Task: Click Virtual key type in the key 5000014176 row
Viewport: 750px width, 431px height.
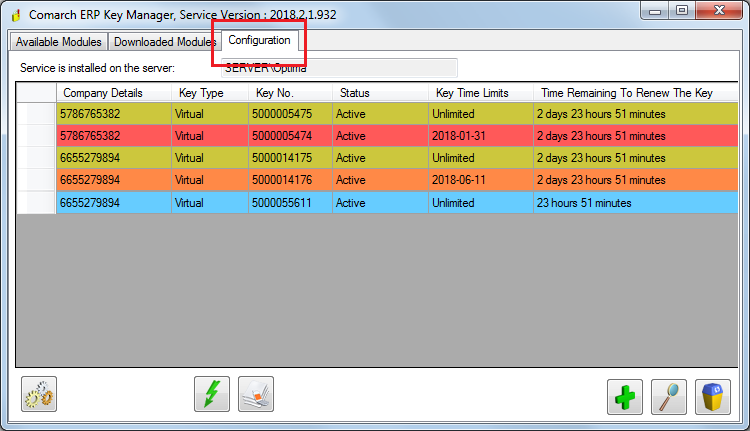Action: (210, 180)
